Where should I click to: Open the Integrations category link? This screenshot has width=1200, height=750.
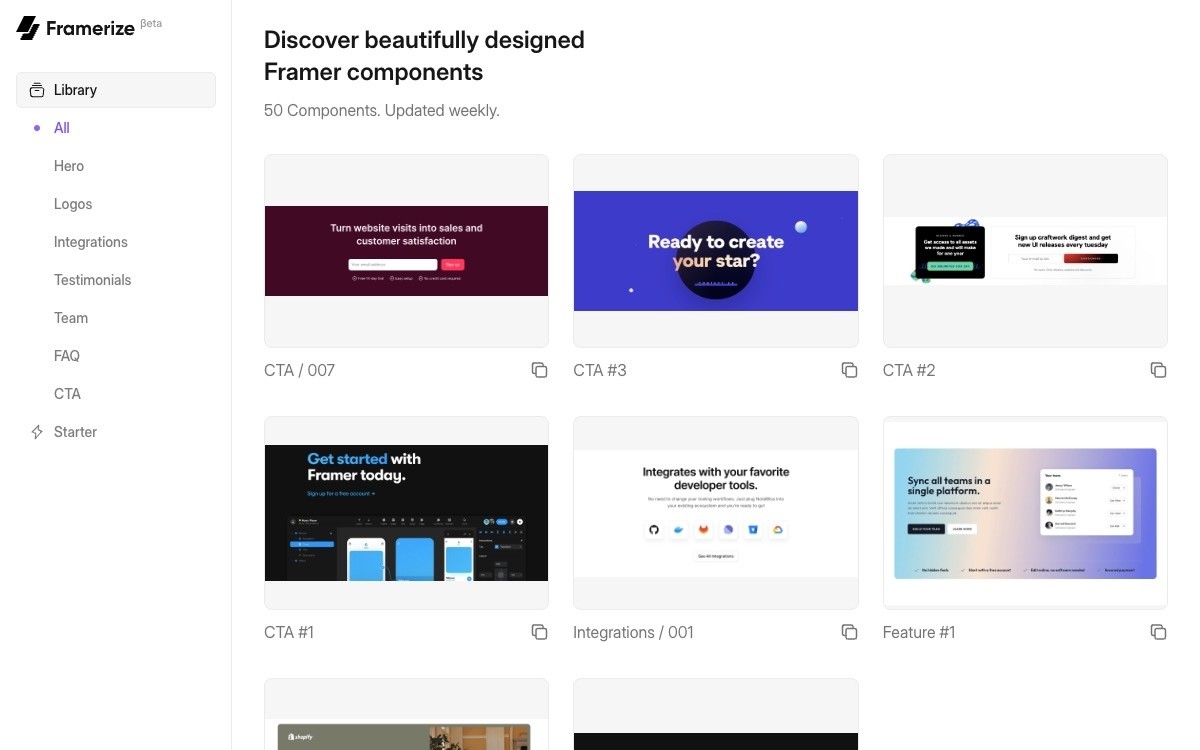coord(90,242)
